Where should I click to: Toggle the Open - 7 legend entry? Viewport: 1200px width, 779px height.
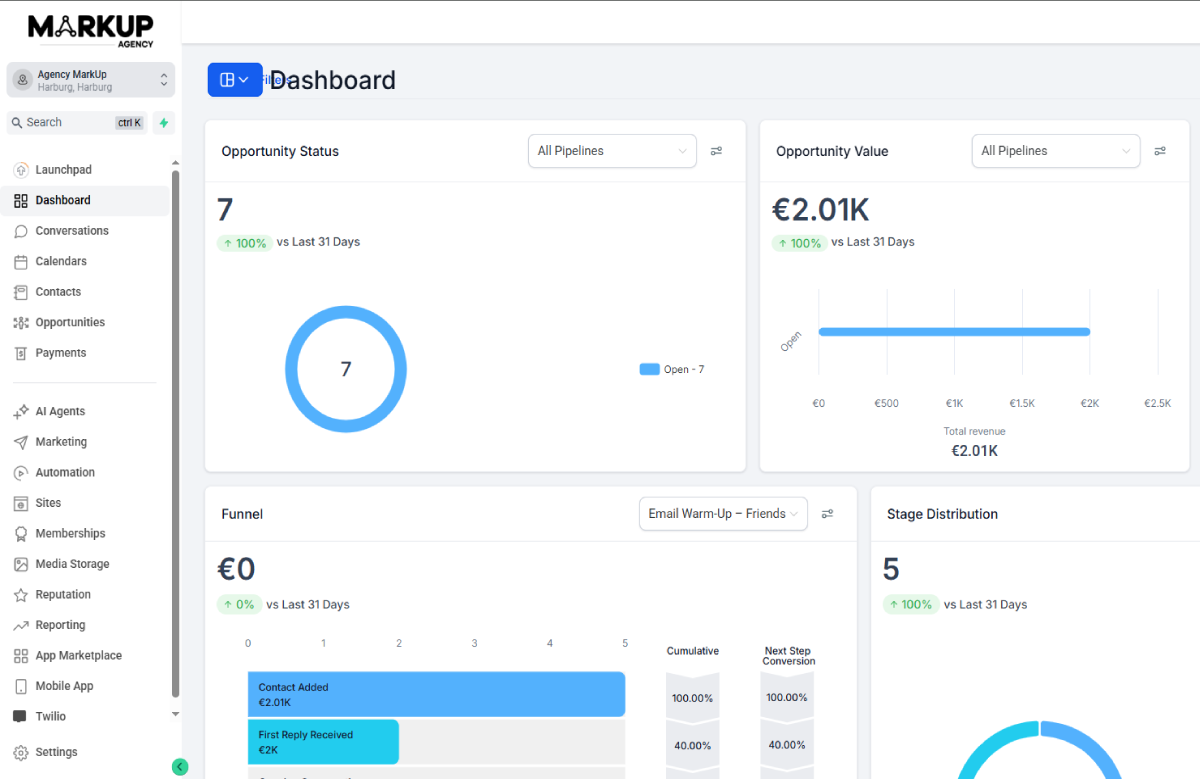point(672,369)
